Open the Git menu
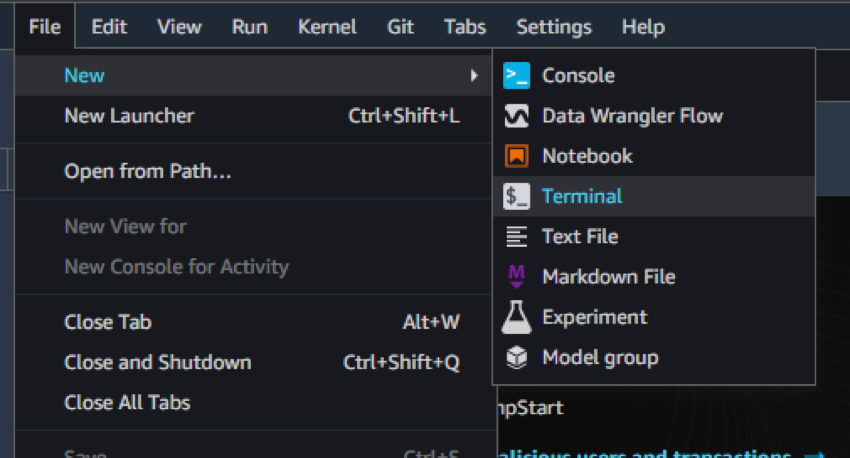Screen dimensions: 850x458 click(x=400, y=27)
